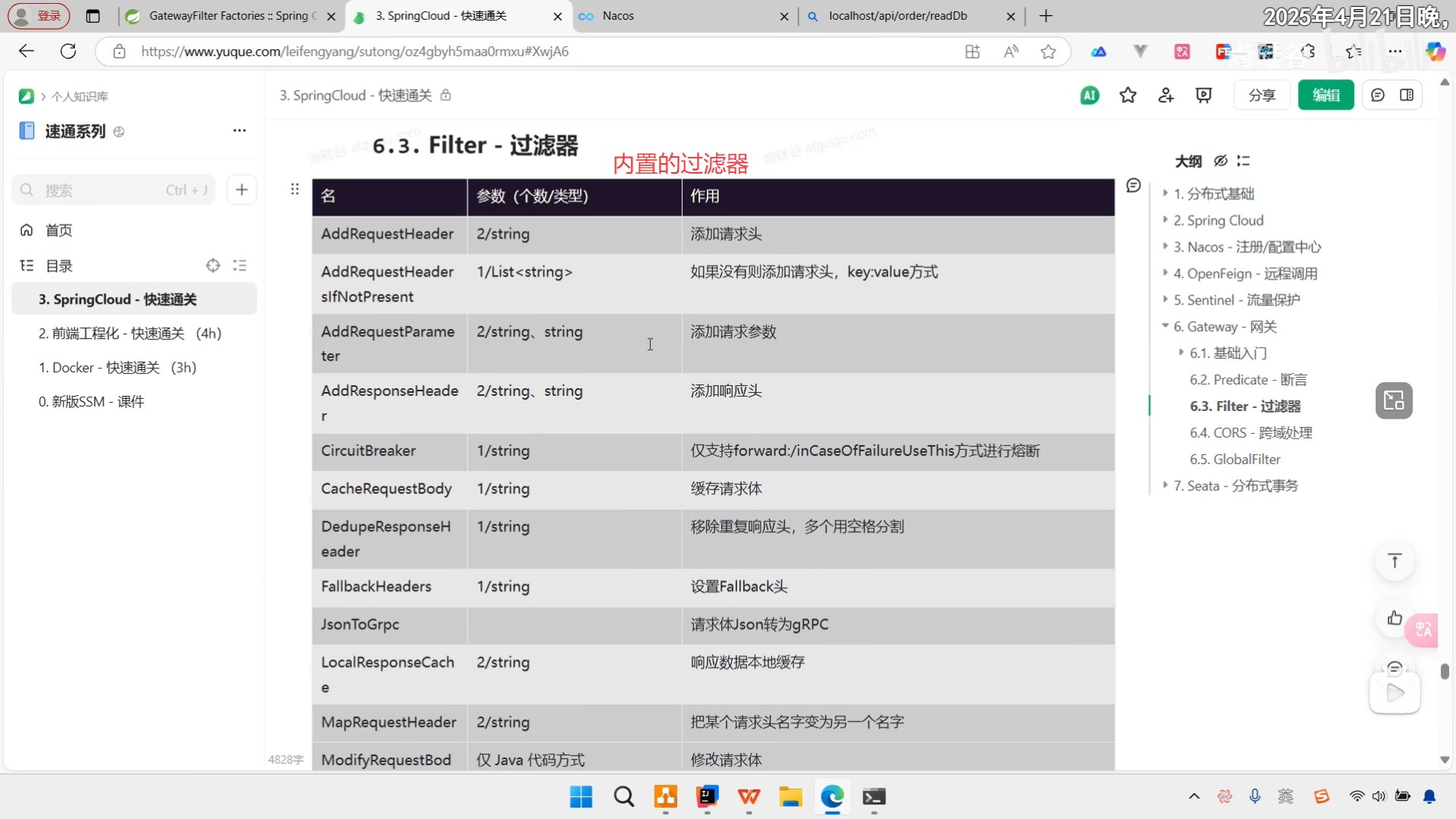Toggle collapse-all in the catalog list icon
Screen dimensions: 1456x819
pyautogui.click(x=240, y=265)
